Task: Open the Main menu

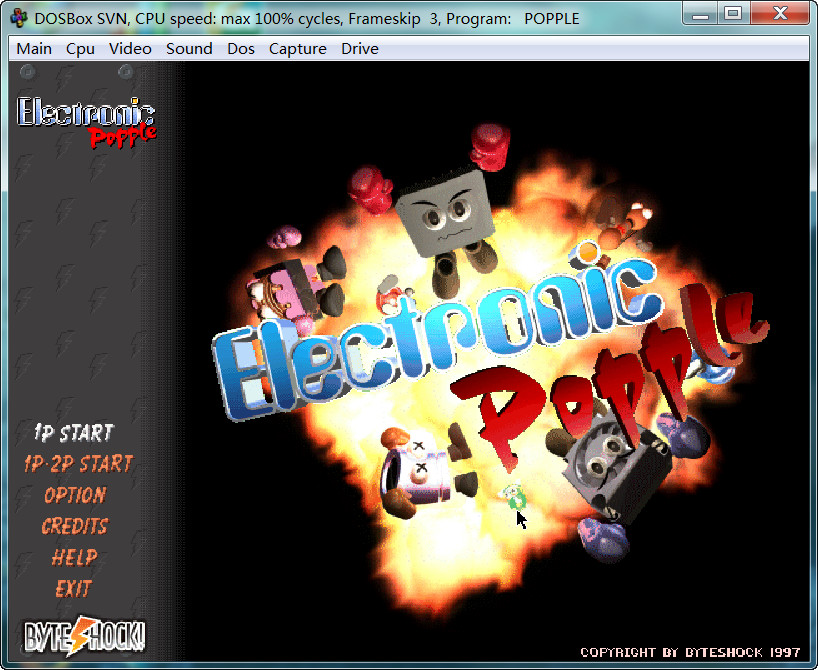Action: pos(34,48)
